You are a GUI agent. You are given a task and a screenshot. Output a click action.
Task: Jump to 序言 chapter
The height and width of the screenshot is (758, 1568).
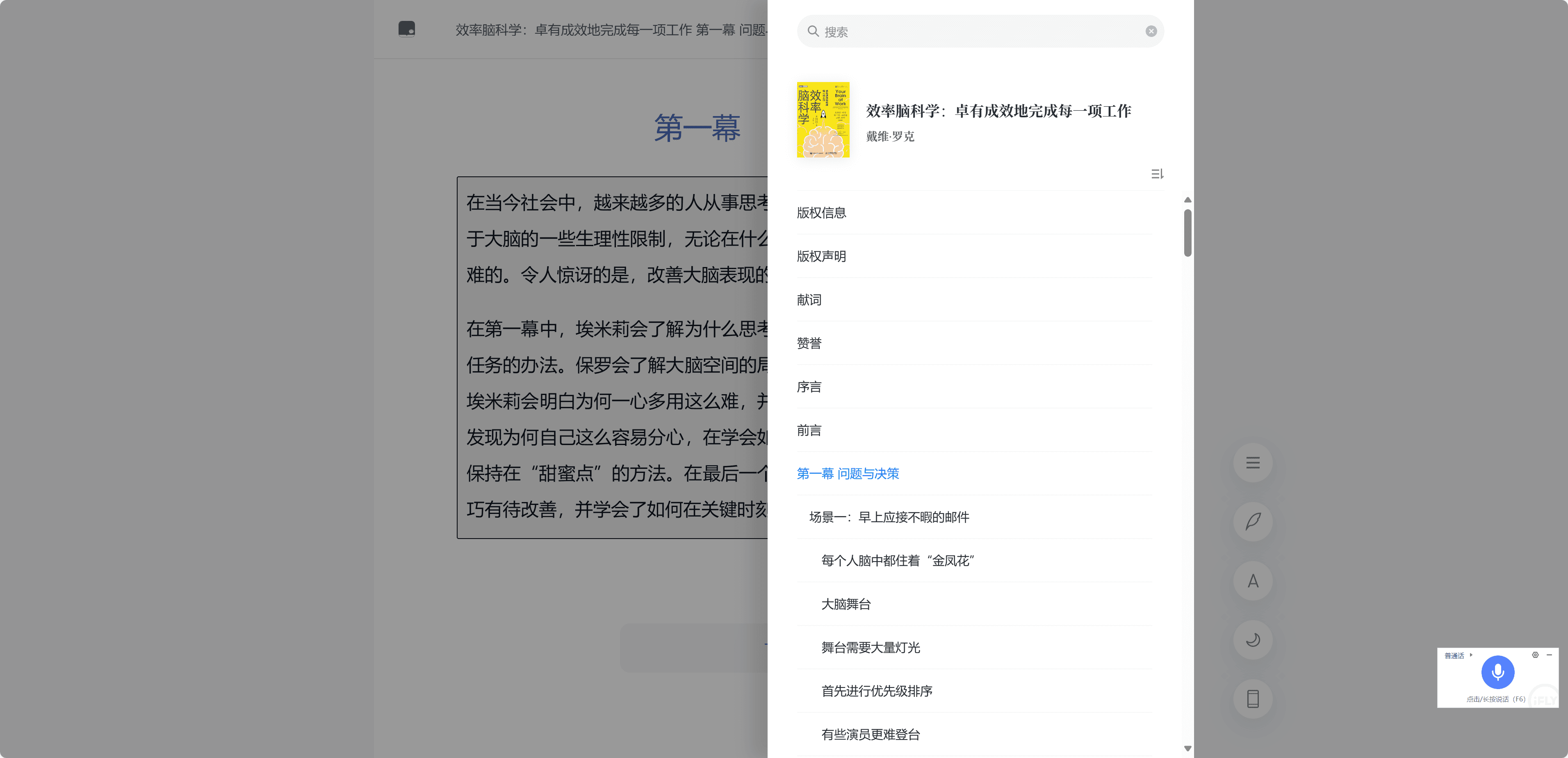tap(809, 387)
